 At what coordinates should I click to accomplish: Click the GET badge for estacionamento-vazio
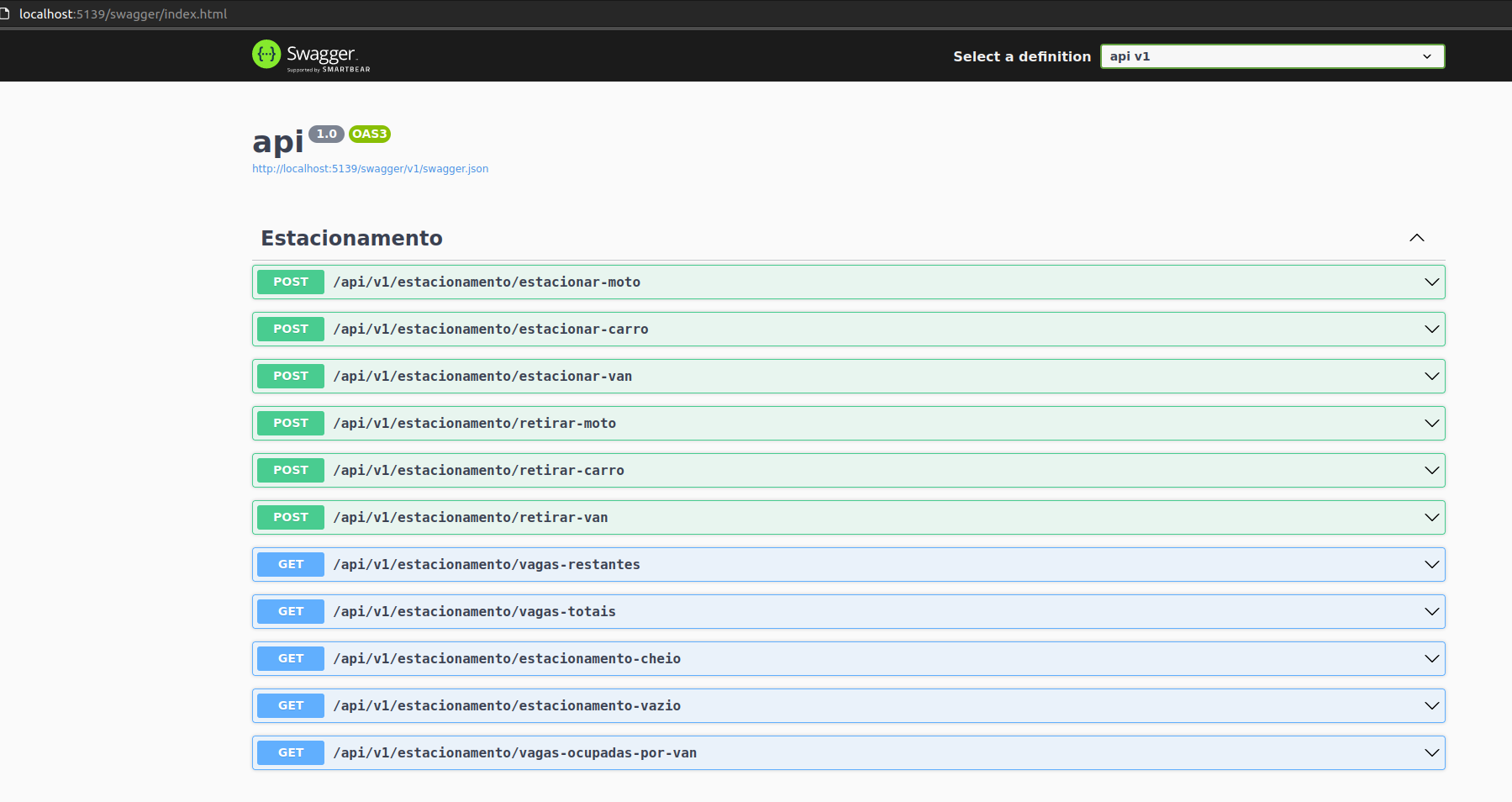[291, 706]
